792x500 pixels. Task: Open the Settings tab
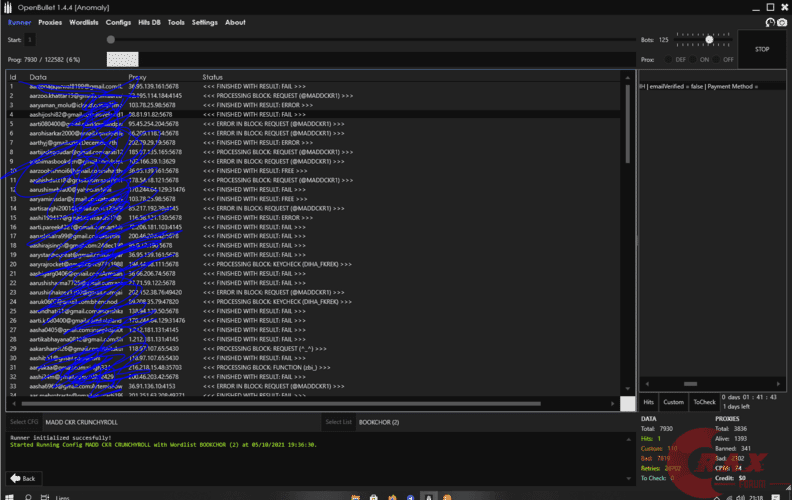click(204, 22)
